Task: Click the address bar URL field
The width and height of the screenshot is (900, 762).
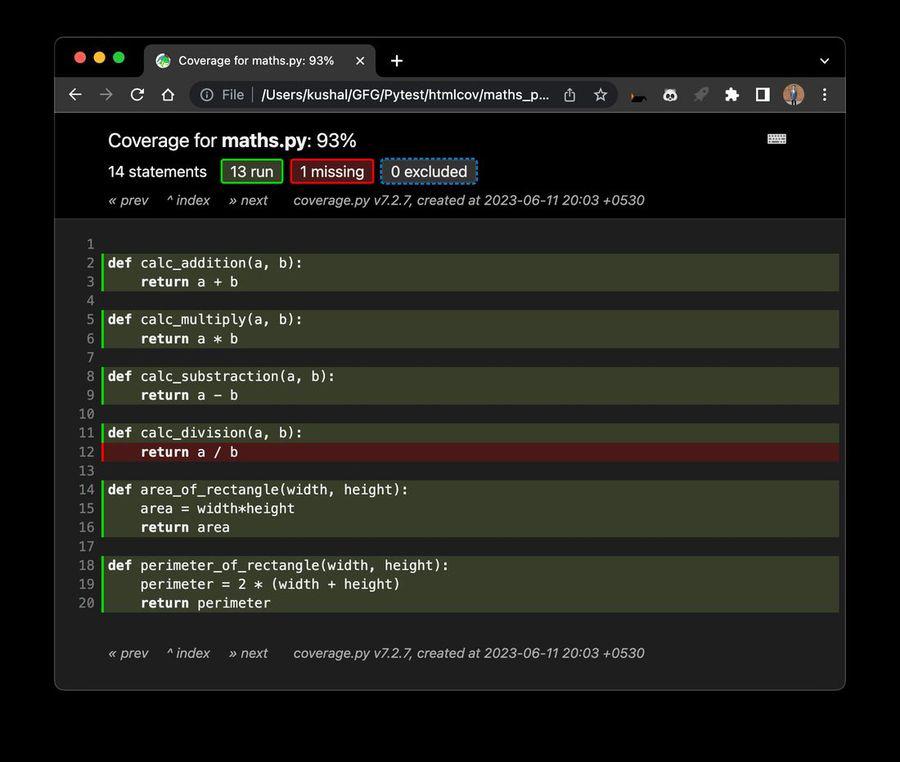Action: 405,94
